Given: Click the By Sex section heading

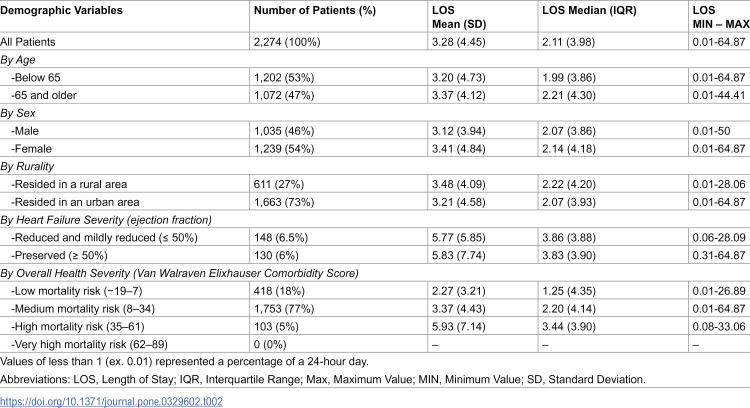Looking at the screenshot, I should (x=18, y=113).
